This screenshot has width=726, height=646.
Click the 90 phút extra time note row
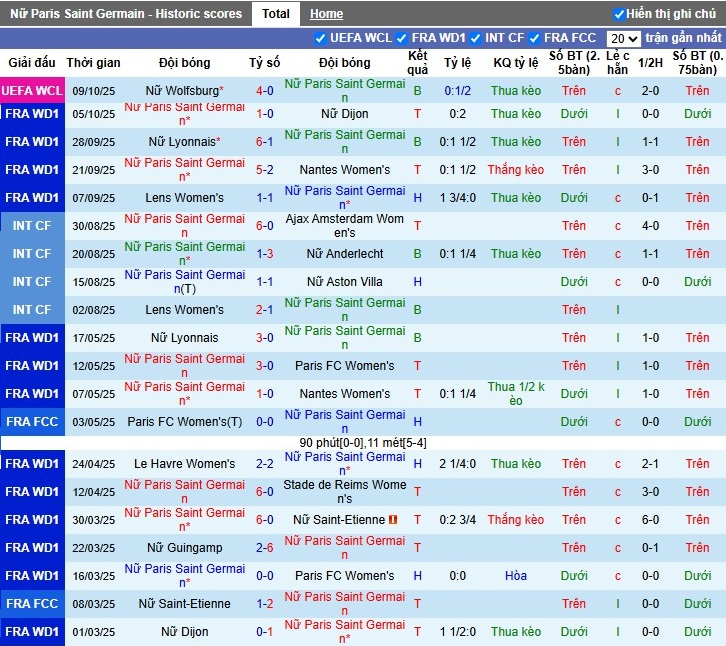(363, 442)
